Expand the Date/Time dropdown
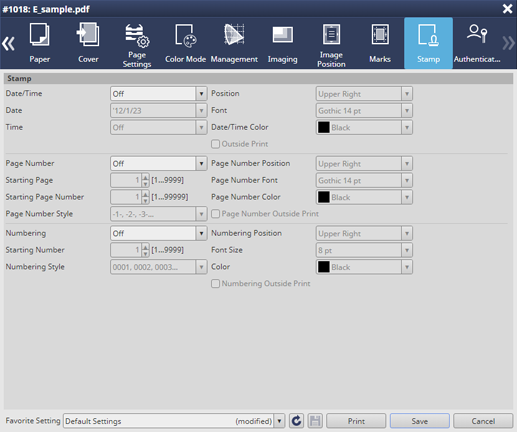This screenshot has height=432, width=517. click(159, 94)
